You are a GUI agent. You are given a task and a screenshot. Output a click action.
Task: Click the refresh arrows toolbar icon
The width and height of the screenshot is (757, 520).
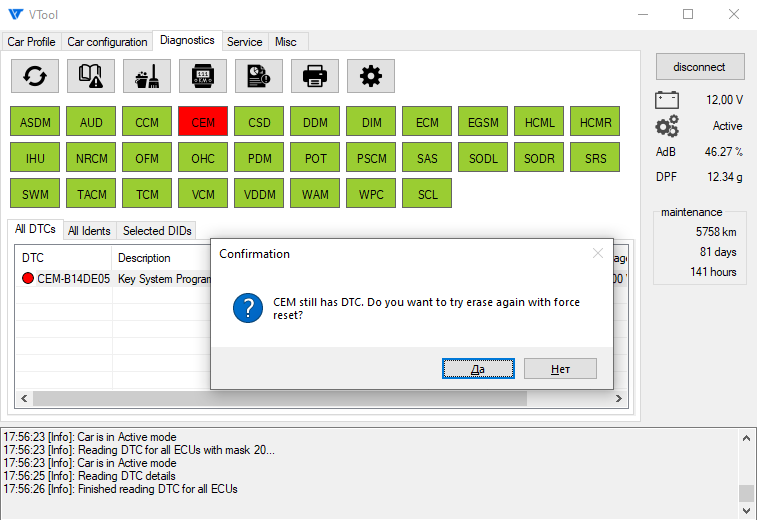[35, 76]
